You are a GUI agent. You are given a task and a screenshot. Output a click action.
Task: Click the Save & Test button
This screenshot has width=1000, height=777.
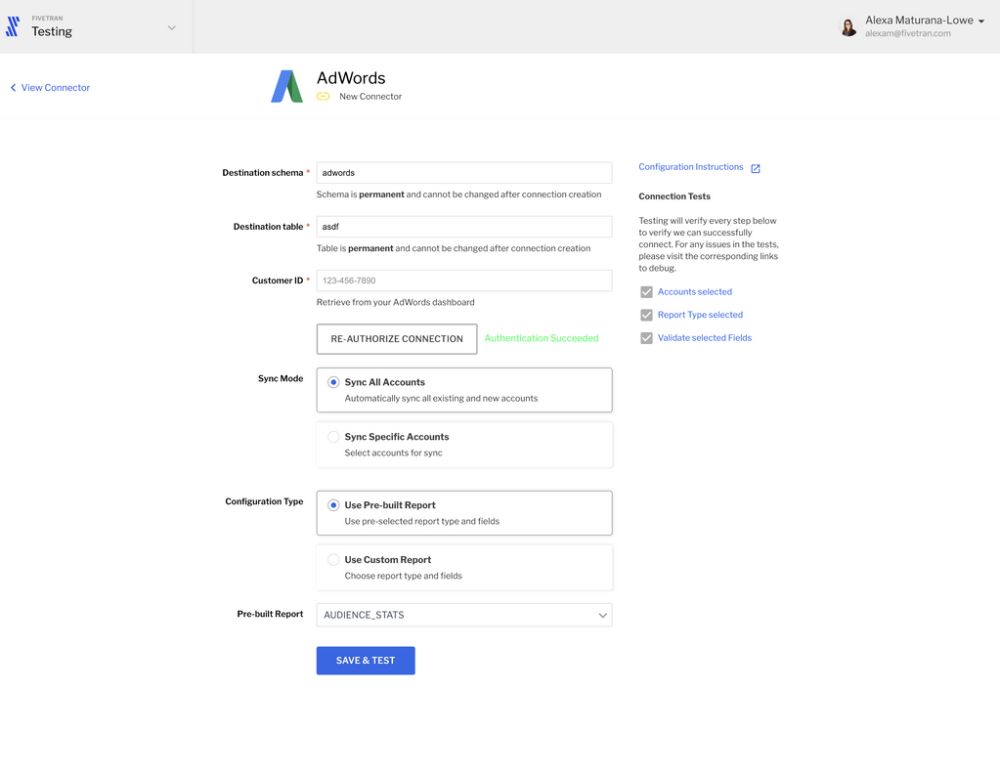[365, 660]
